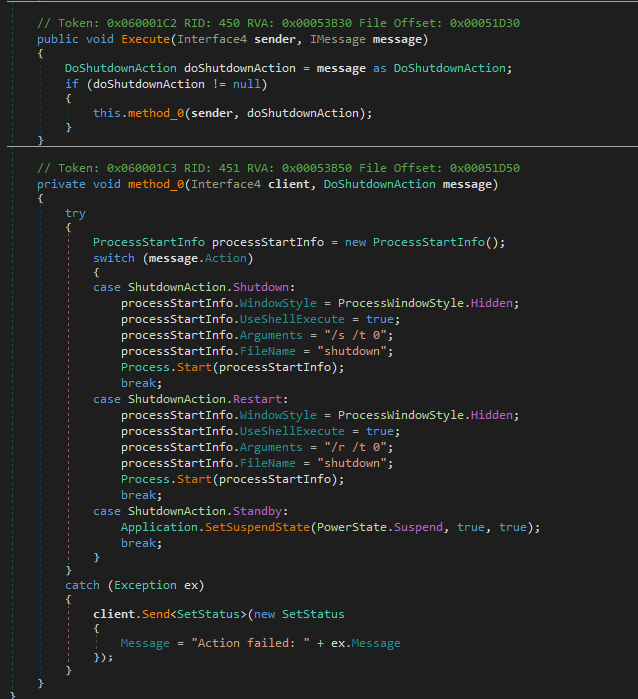Click Hidden in the Restart case block
The image size is (638, 699).
tap(492, 415)
